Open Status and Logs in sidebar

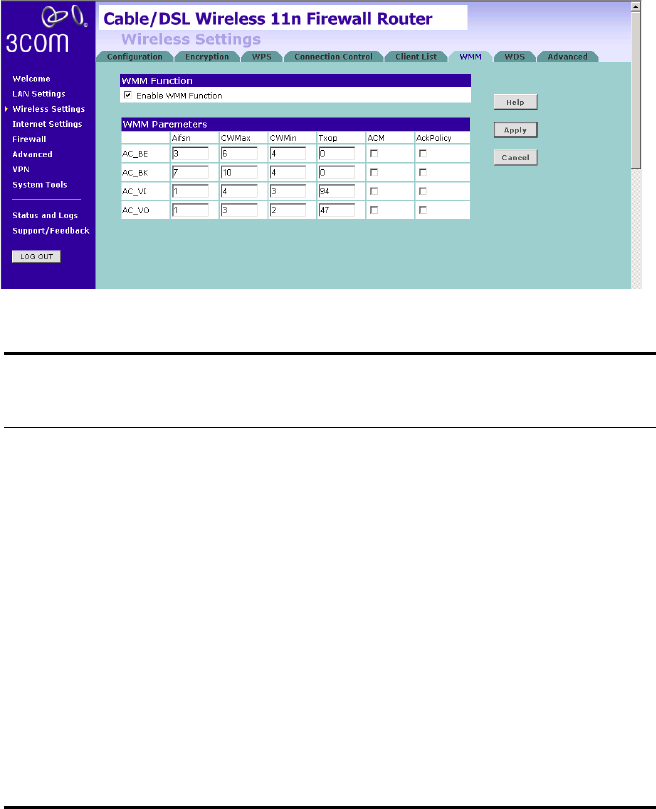tap(45, 215)
